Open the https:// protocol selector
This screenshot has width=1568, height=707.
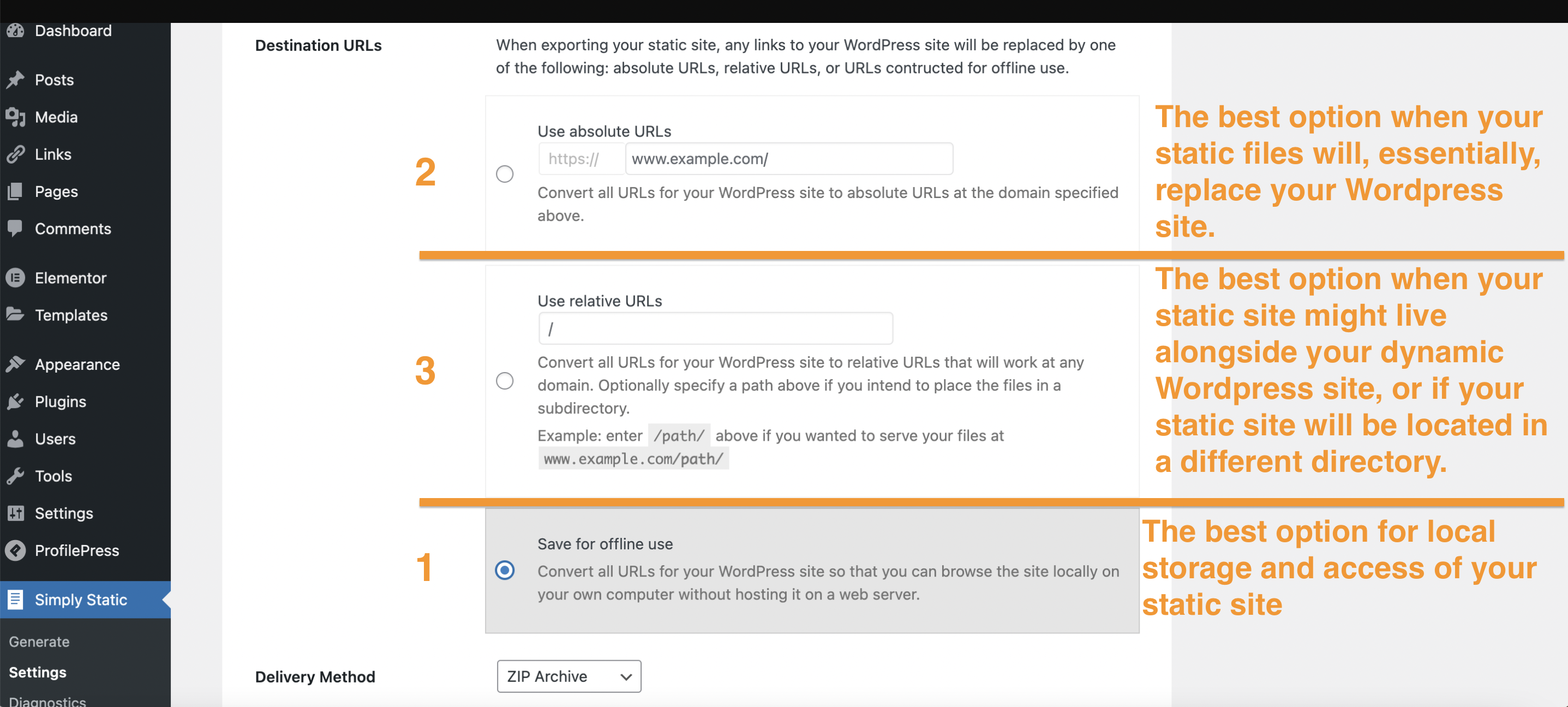click(581, 159)
